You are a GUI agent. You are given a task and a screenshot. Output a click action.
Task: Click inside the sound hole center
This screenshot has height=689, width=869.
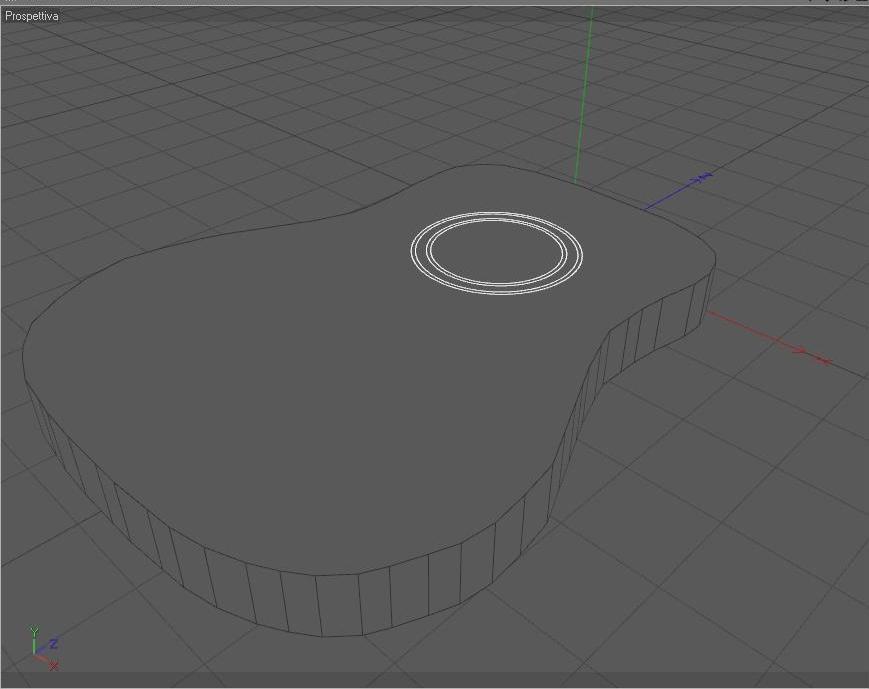(497, 251)
